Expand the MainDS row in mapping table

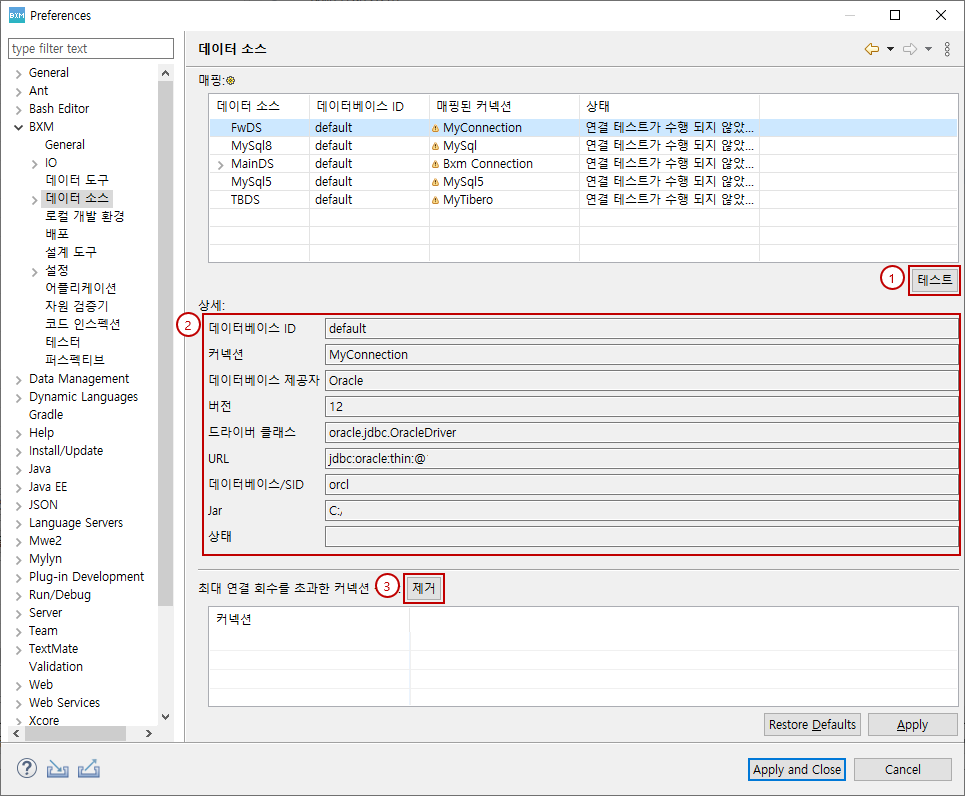tap(220, 164)
